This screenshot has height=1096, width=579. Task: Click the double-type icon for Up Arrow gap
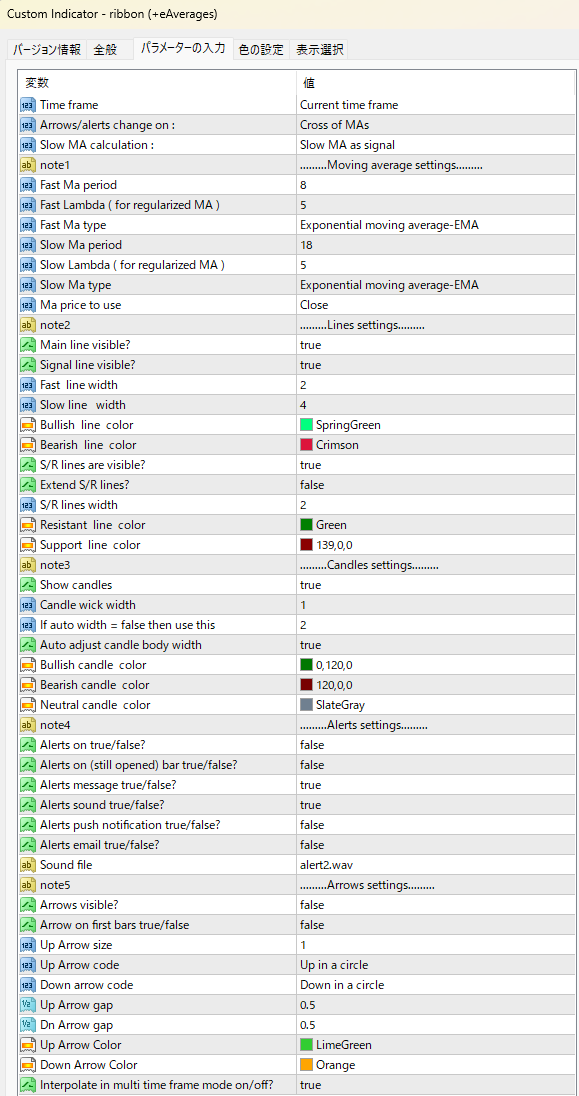coord(28,1005)
